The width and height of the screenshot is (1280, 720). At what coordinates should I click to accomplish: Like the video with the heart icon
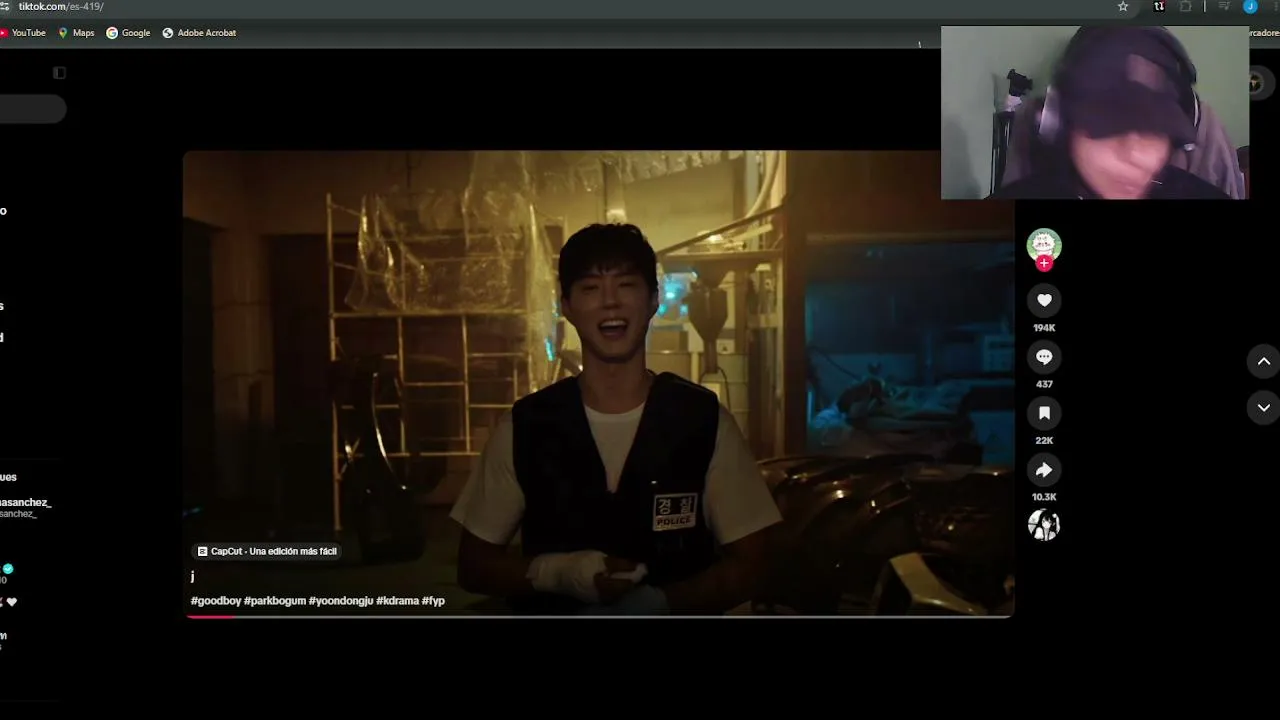pos(1044,300)
